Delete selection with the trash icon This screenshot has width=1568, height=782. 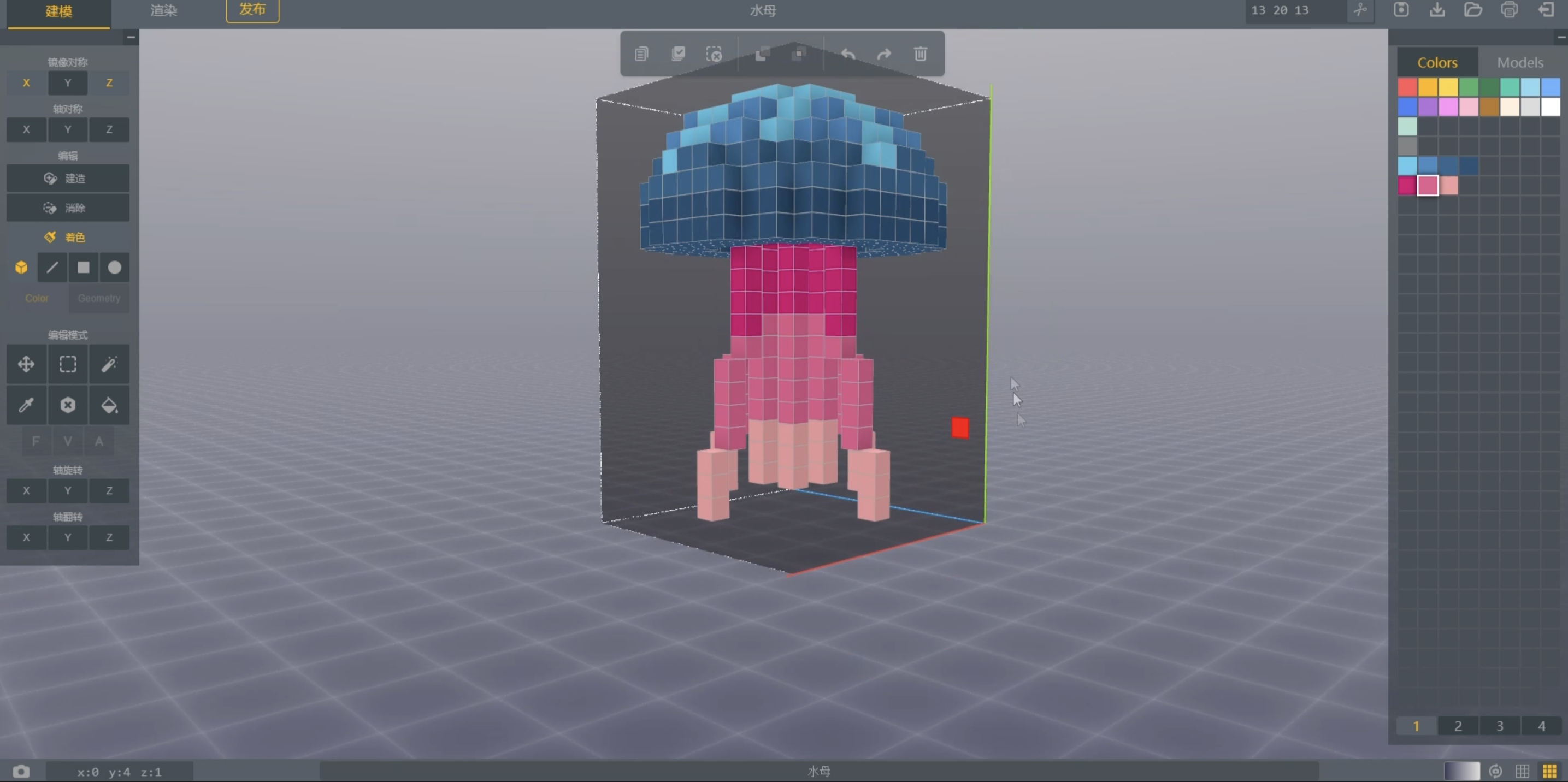[921, 54]
